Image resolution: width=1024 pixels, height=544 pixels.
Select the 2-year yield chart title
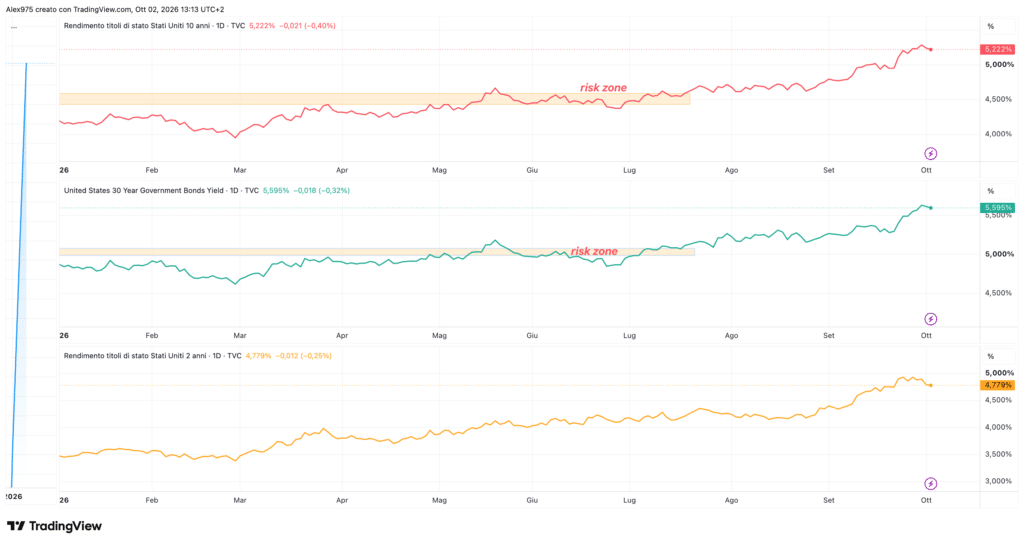152,356
